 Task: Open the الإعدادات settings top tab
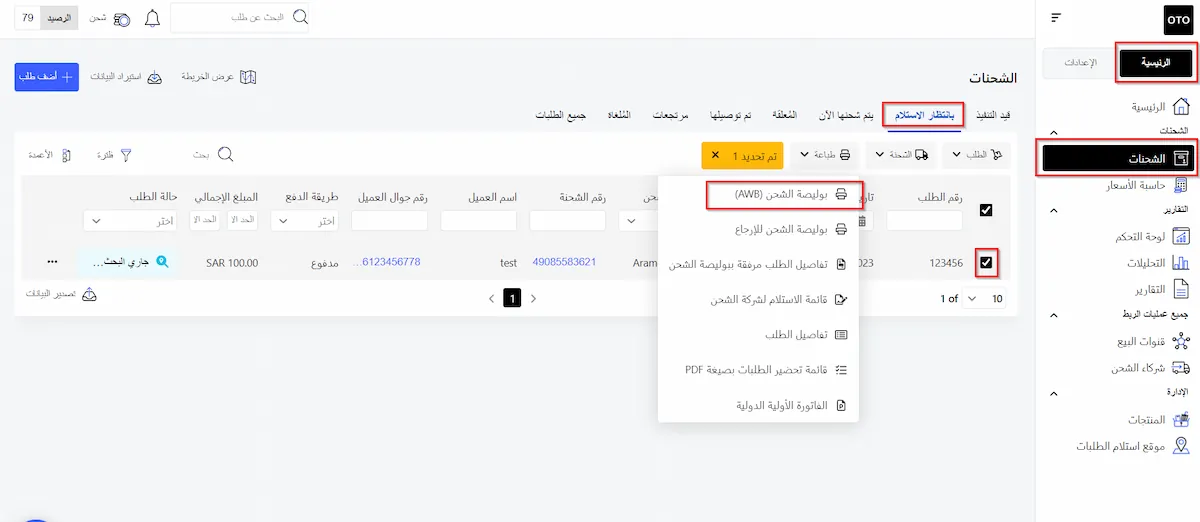(x=1078, y=63)
